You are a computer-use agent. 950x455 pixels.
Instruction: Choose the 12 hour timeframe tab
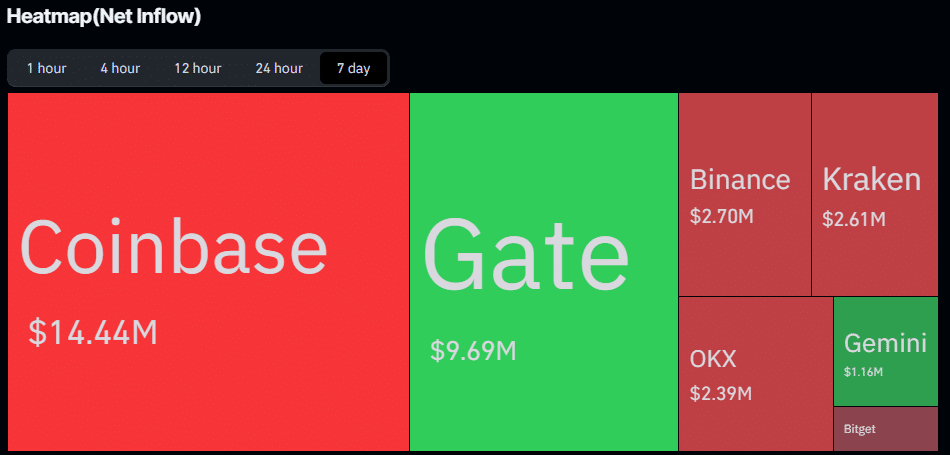click(x=198, y=68)
